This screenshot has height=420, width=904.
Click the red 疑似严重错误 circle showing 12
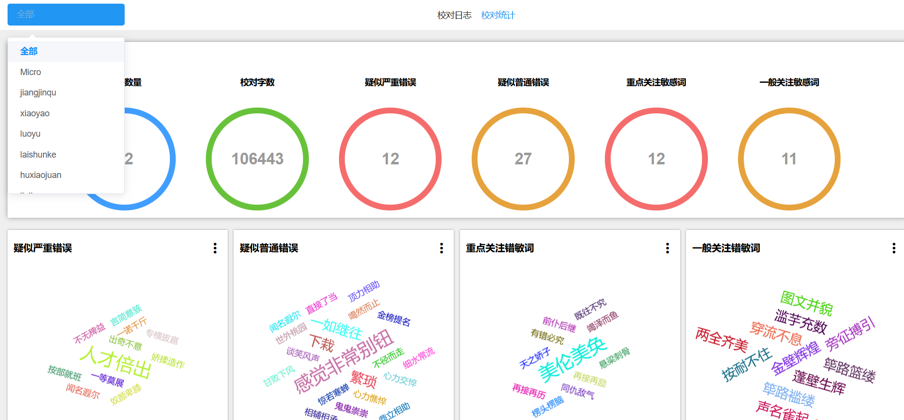click(x=390, y=159)
